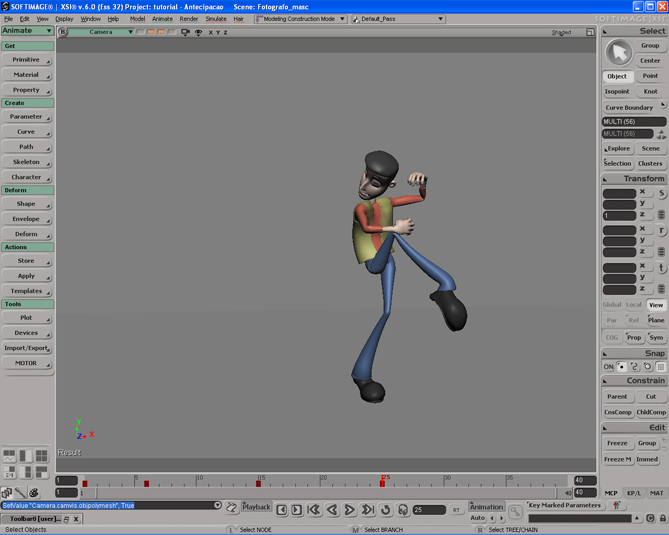The height and width of the screenshot is (535, 669).
Task: Click the Translate (t) transform icon
Action: click(x=661, y=267)
